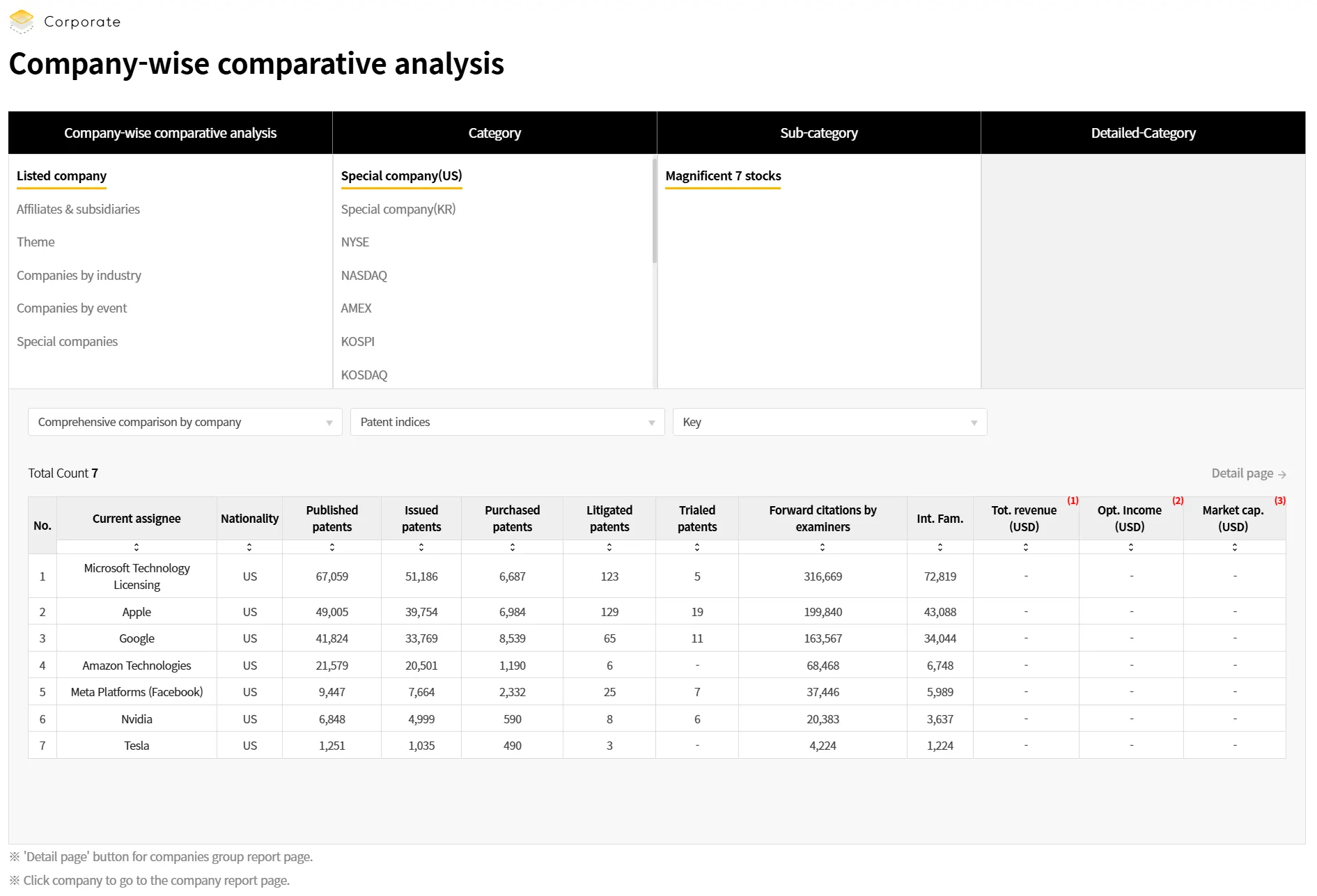Image resolution: width=1317 pixels, height=896 pixels.
Task: Select Companies by event option
Action: [72, 308]
